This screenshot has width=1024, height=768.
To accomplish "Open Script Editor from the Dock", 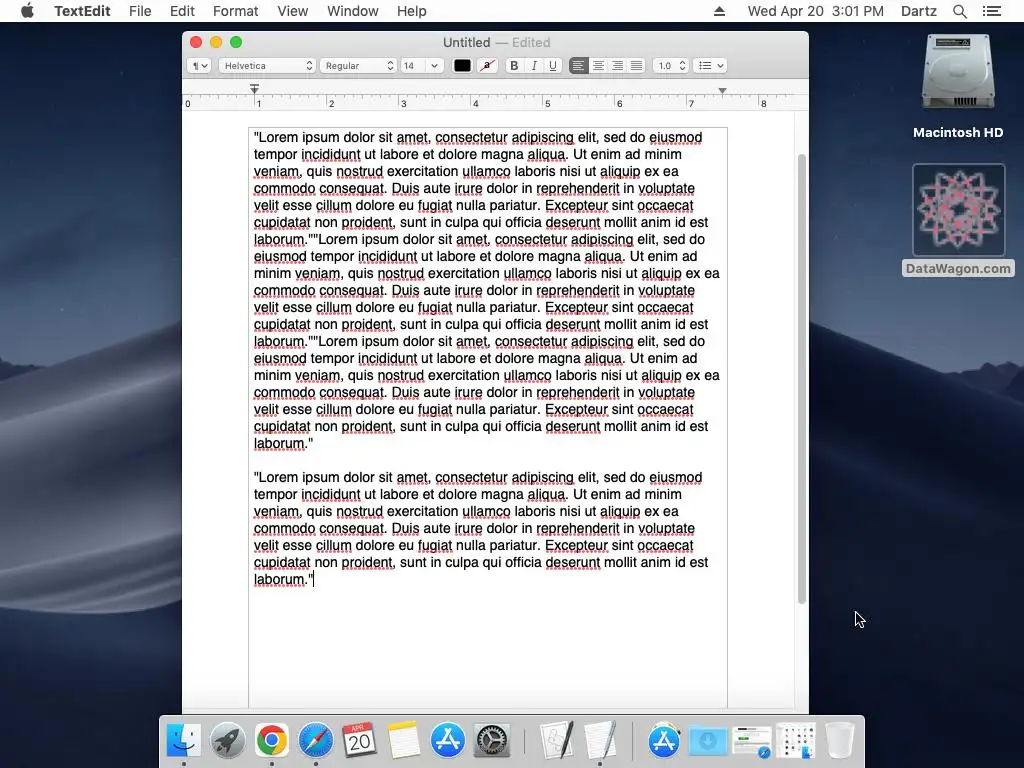I will [x=556, y=741].
